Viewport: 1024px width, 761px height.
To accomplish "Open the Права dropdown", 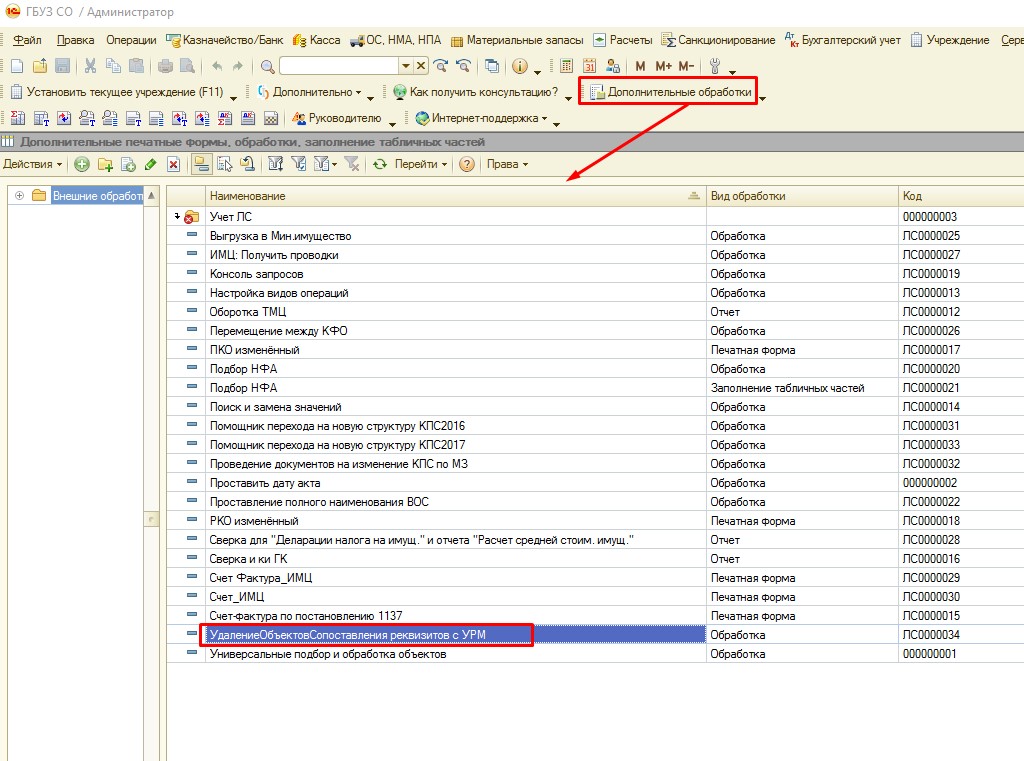I will [x=507, y=164].
